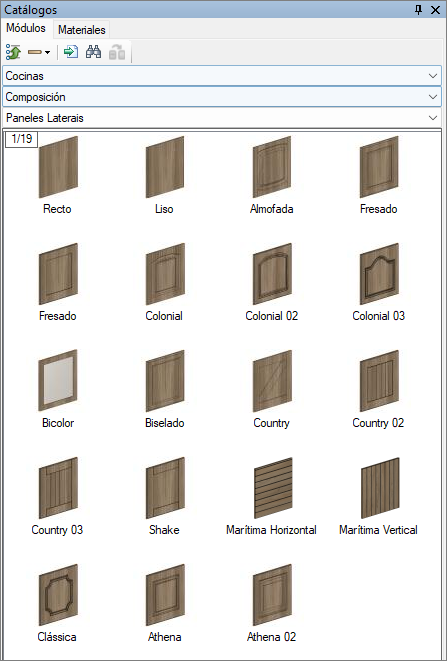Open the panel size dropdown arrow in toolbar
The height and width of the screenshot is (661, 447).
[47, 52]
